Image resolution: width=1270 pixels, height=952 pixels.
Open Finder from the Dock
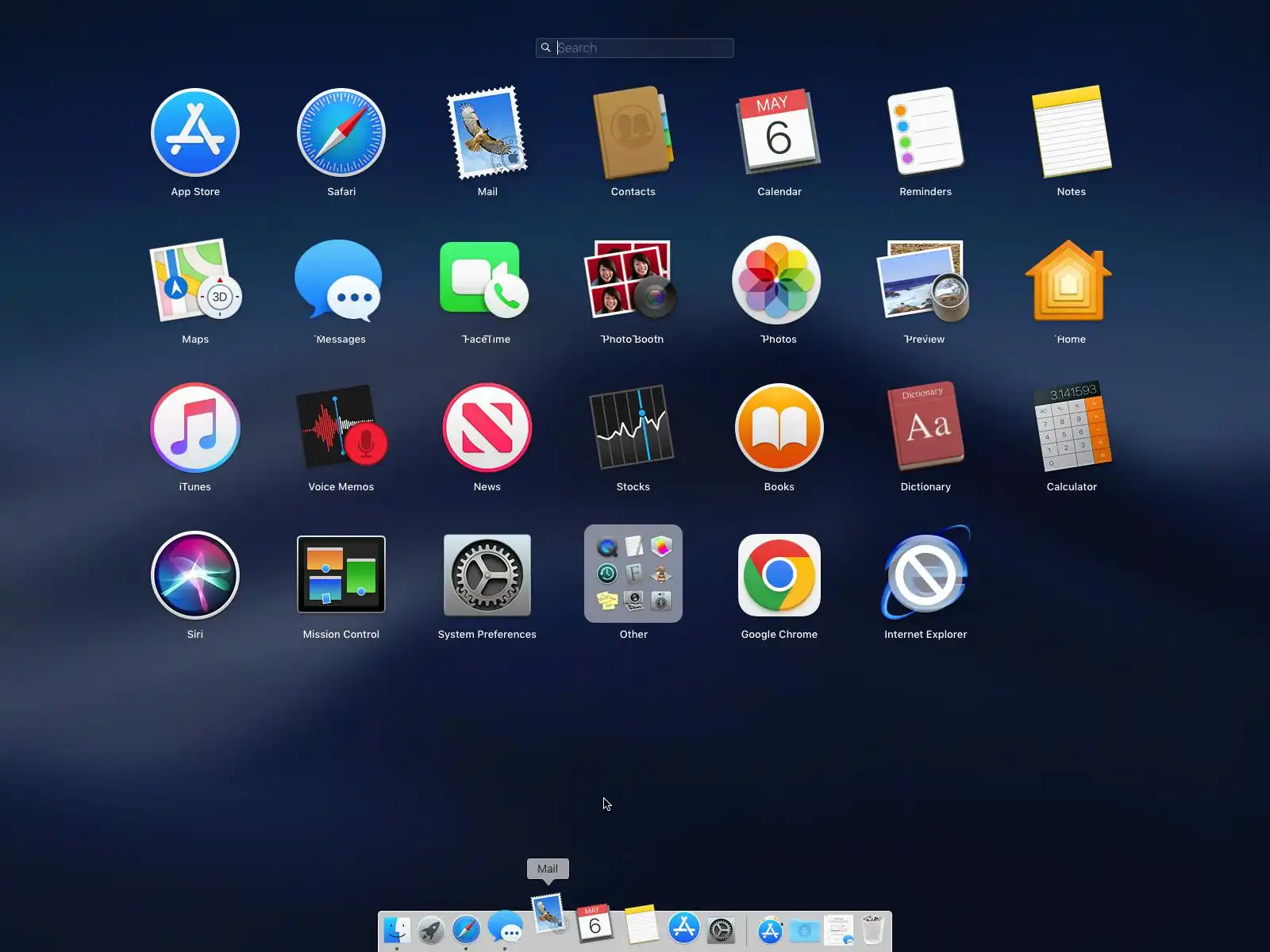pyautogui.click(x=397, y=930)
